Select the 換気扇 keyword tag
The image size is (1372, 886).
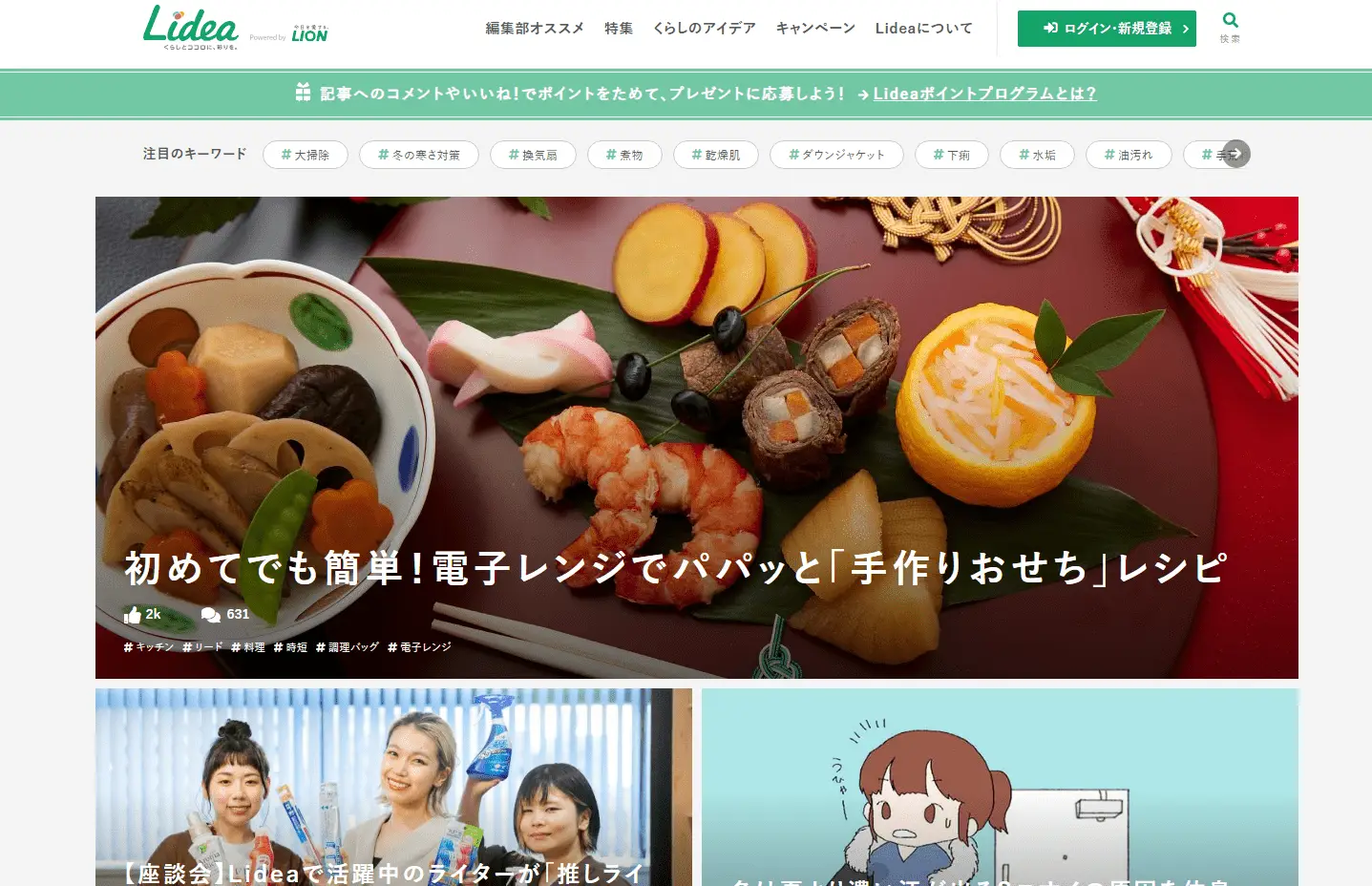[533, 155]
